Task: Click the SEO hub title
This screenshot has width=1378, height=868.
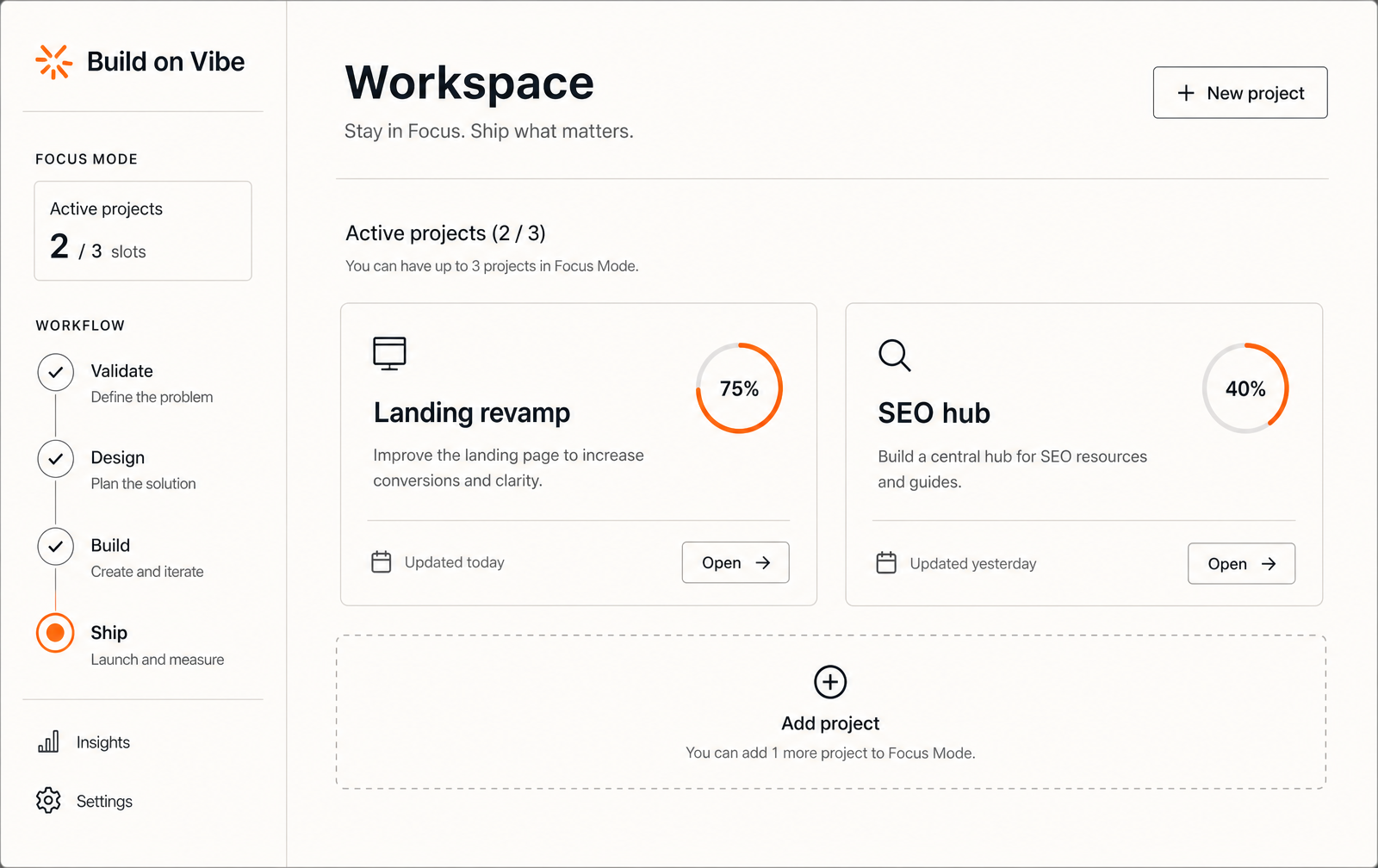Action: coord(934,413)
